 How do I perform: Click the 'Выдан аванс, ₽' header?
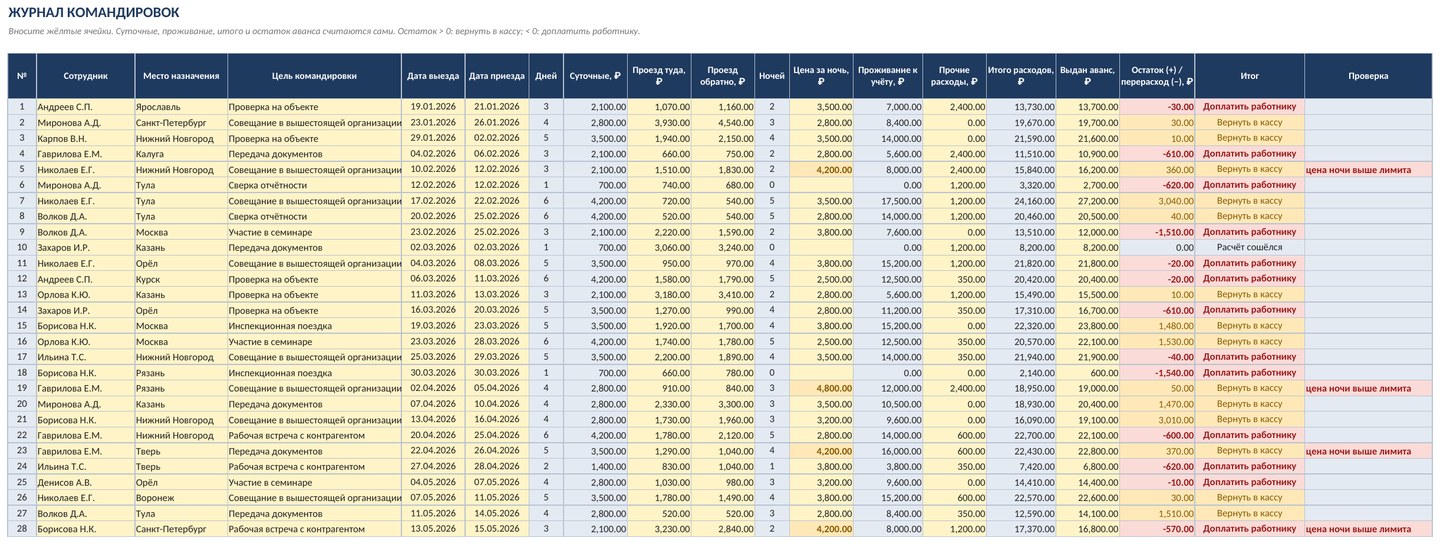click(x=1087, y=76)
